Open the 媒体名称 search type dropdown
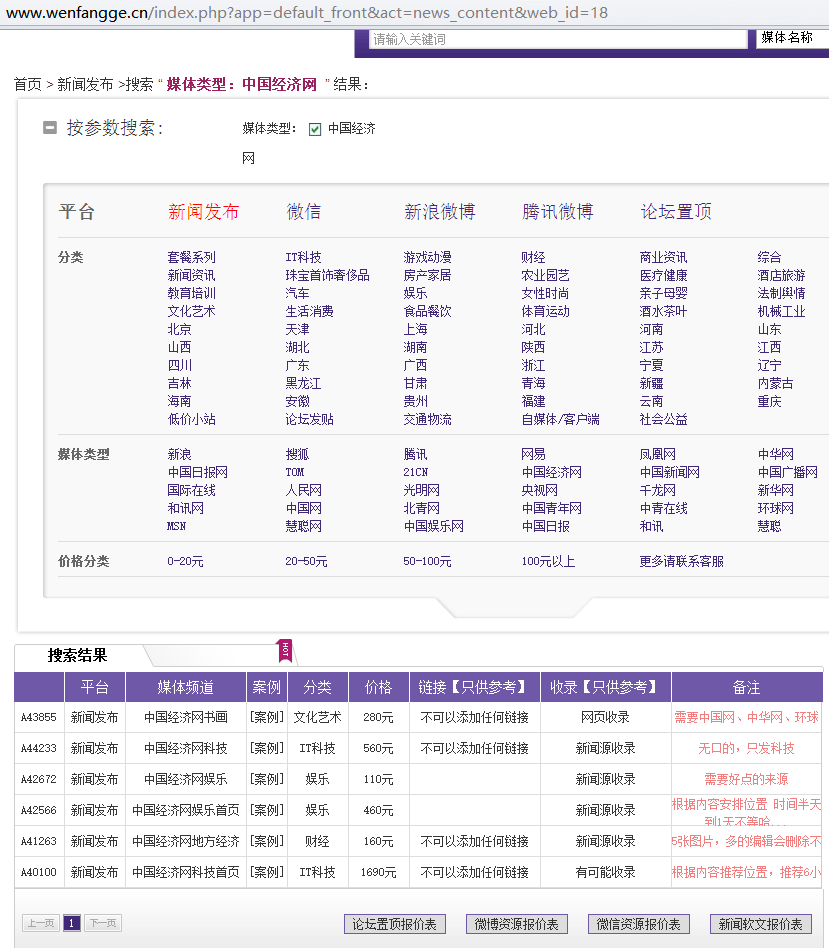This screenshot has width=829, height=948. [x=790, y=39]
